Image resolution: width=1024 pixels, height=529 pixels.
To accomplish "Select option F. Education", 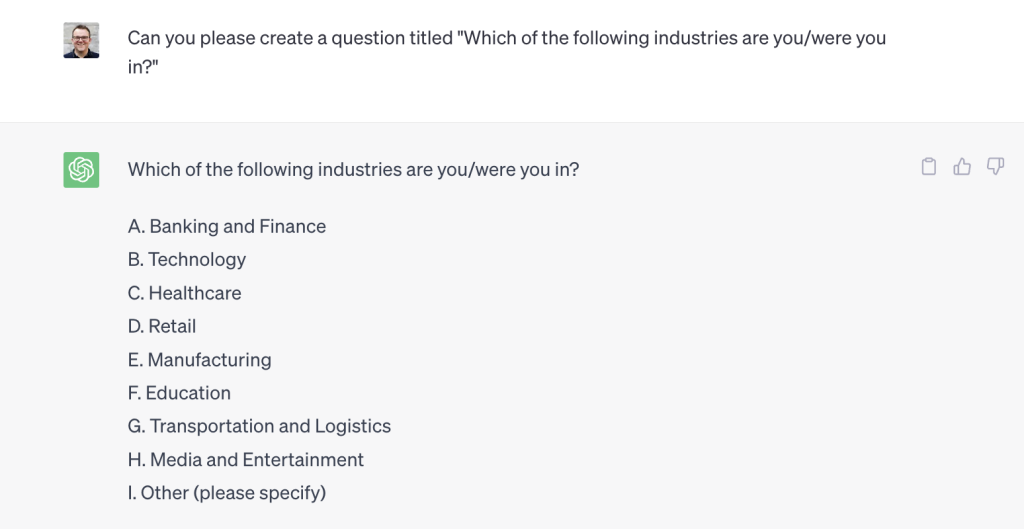I will click(x=179, y=393).
